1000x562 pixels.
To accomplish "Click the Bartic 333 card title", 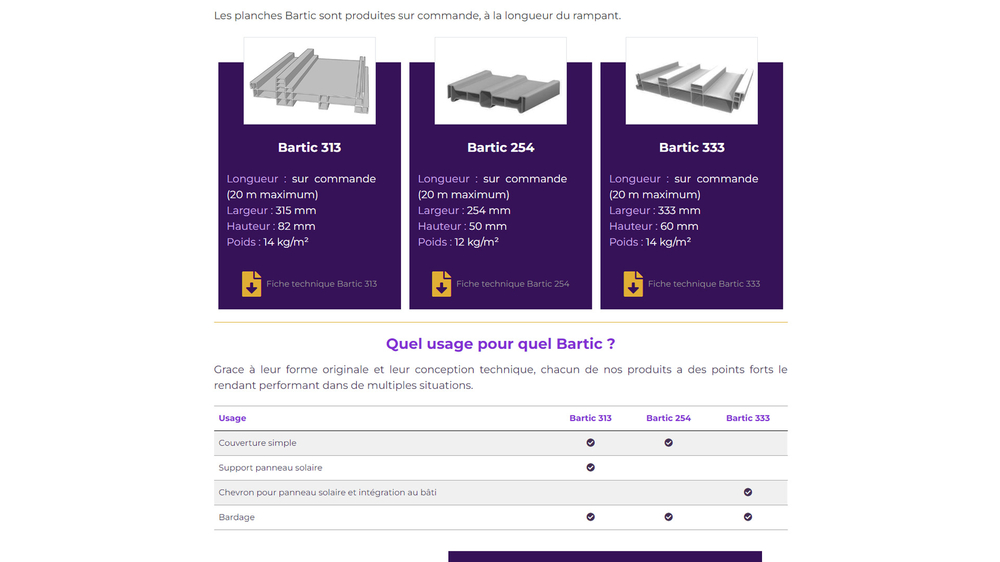I will [x=691, y=147].
